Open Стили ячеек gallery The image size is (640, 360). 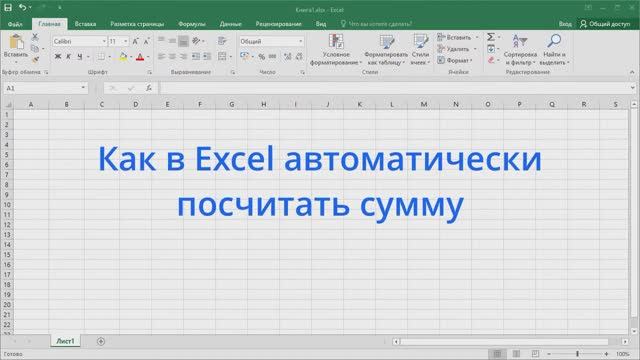click(420, 49)
